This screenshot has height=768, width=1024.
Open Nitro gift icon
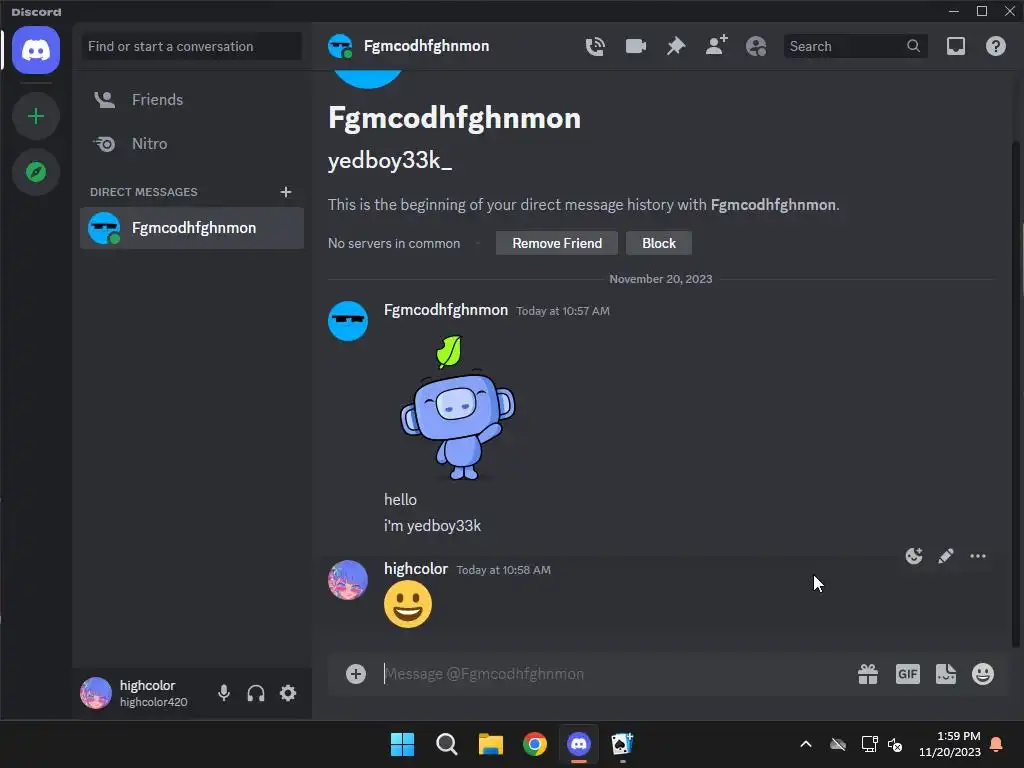[868, 674]
